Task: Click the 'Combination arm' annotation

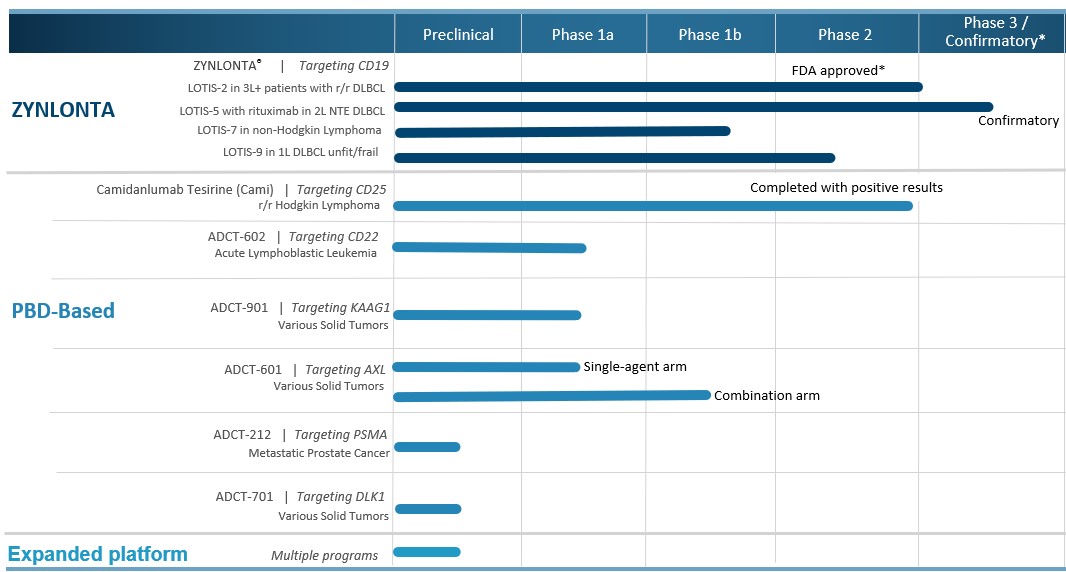Action: [767, 395]
